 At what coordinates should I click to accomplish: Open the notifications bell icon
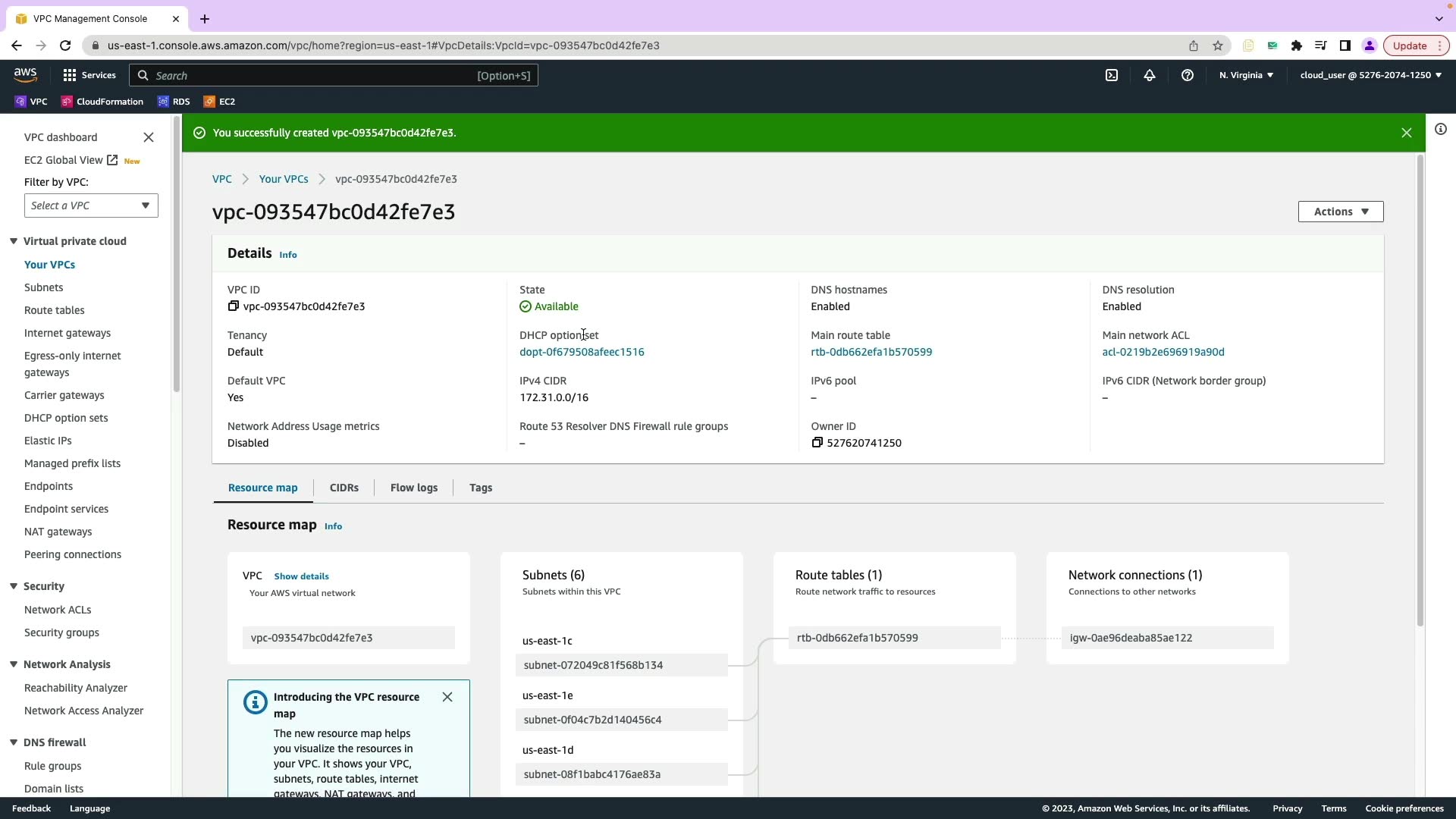click(x=1150, y=75)
